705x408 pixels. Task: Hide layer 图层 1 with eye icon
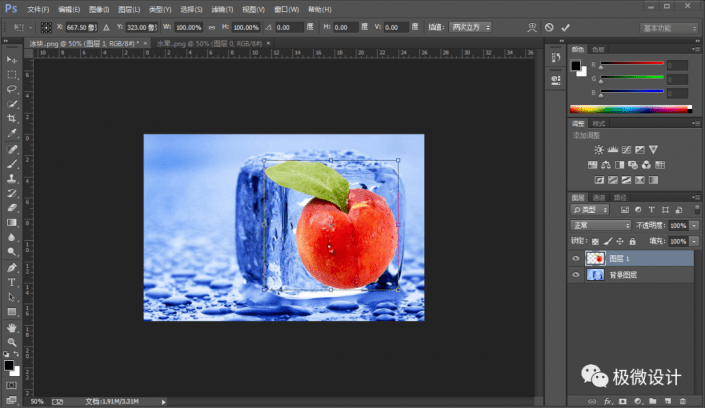click(576, 258)
